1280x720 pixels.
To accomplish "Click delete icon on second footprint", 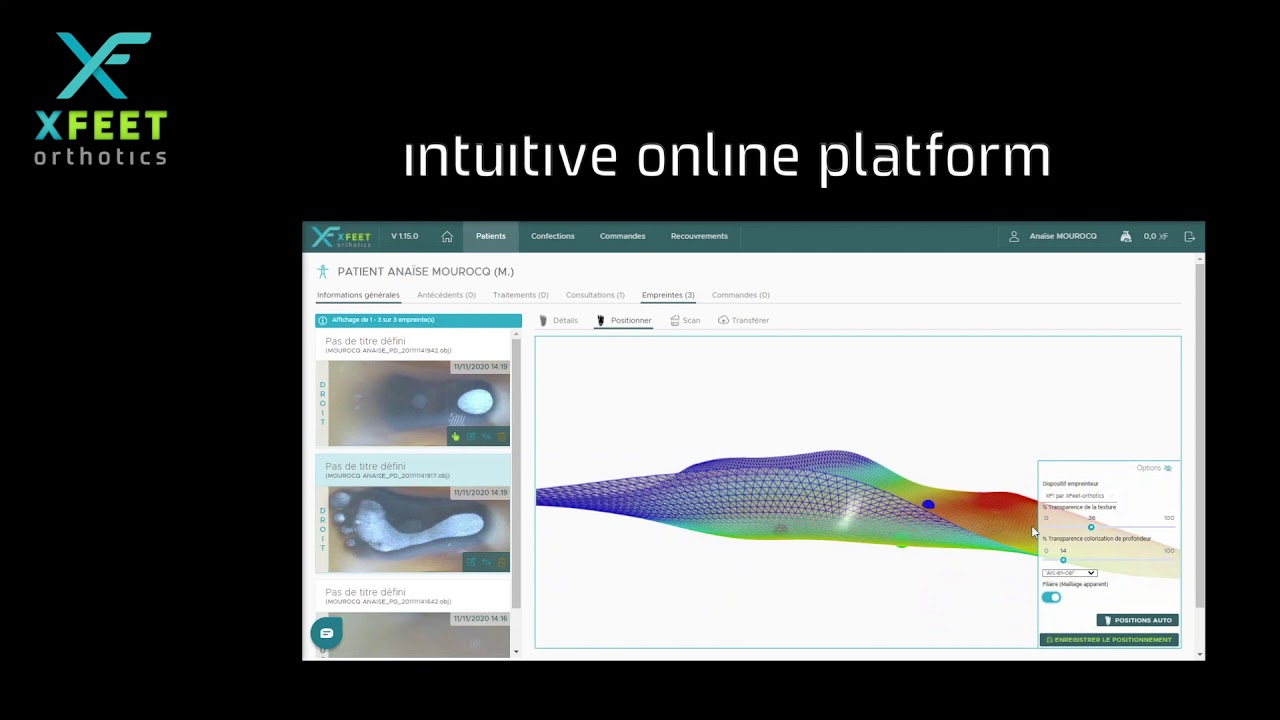I will [x=501, y=562].
